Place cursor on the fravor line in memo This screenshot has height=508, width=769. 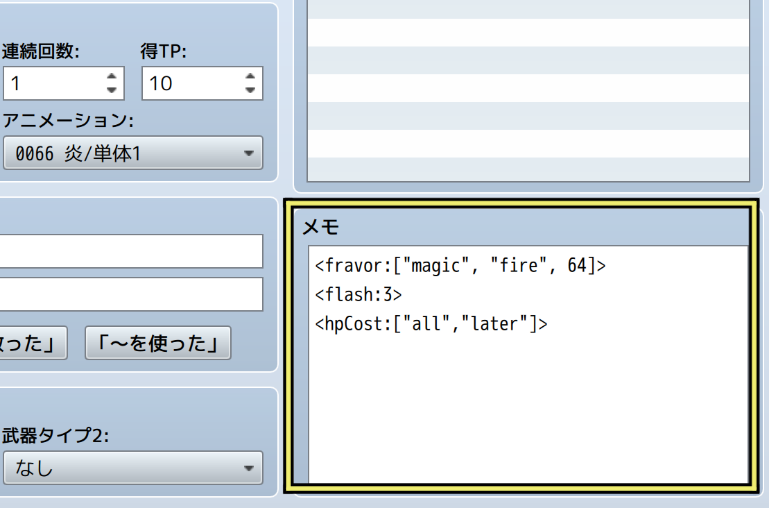460,266
